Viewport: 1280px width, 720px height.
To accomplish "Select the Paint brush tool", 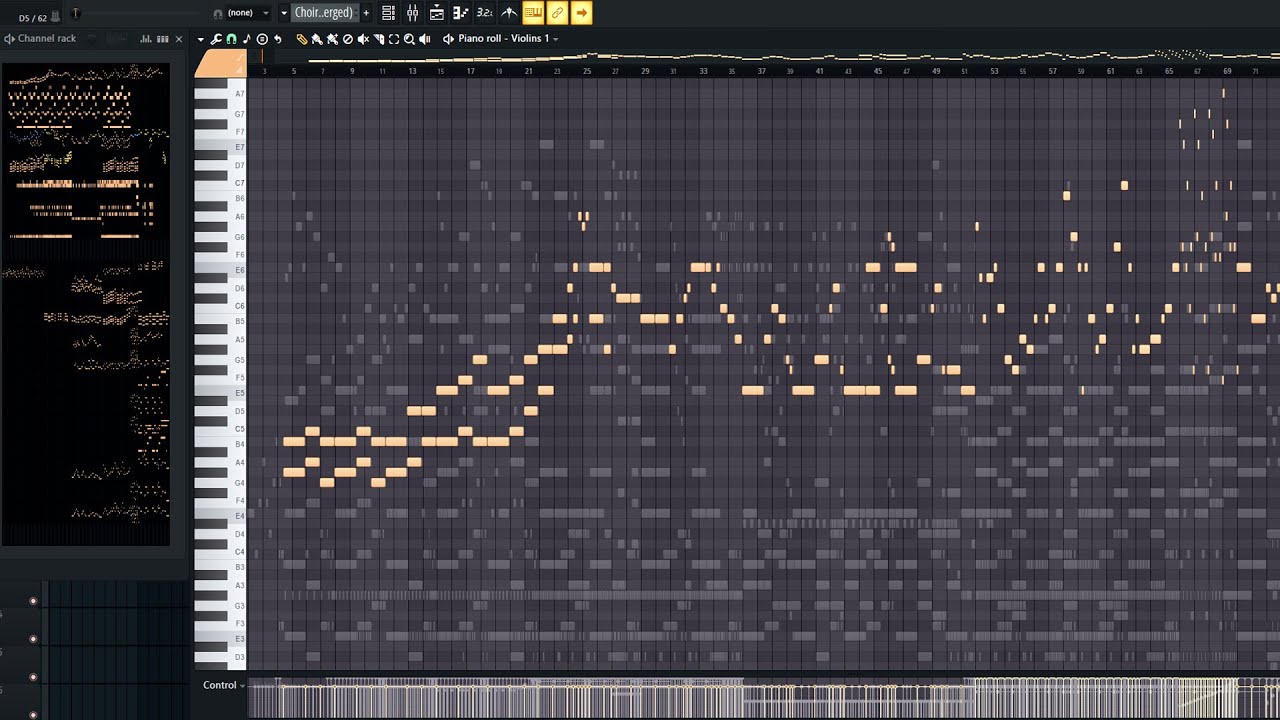I will pyautogui.click(x=317, y=39).
